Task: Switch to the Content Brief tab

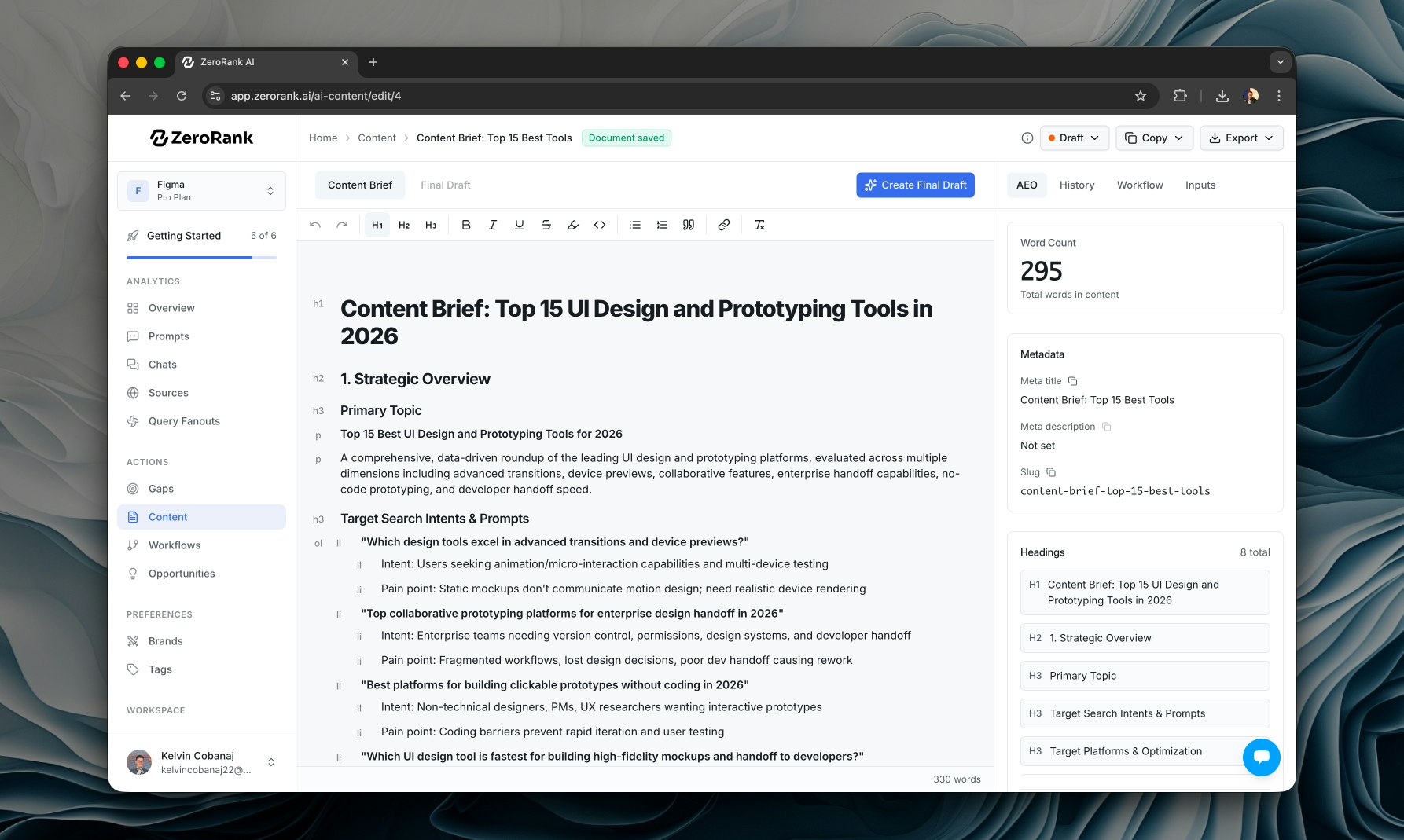Action: tap(360, 185)
